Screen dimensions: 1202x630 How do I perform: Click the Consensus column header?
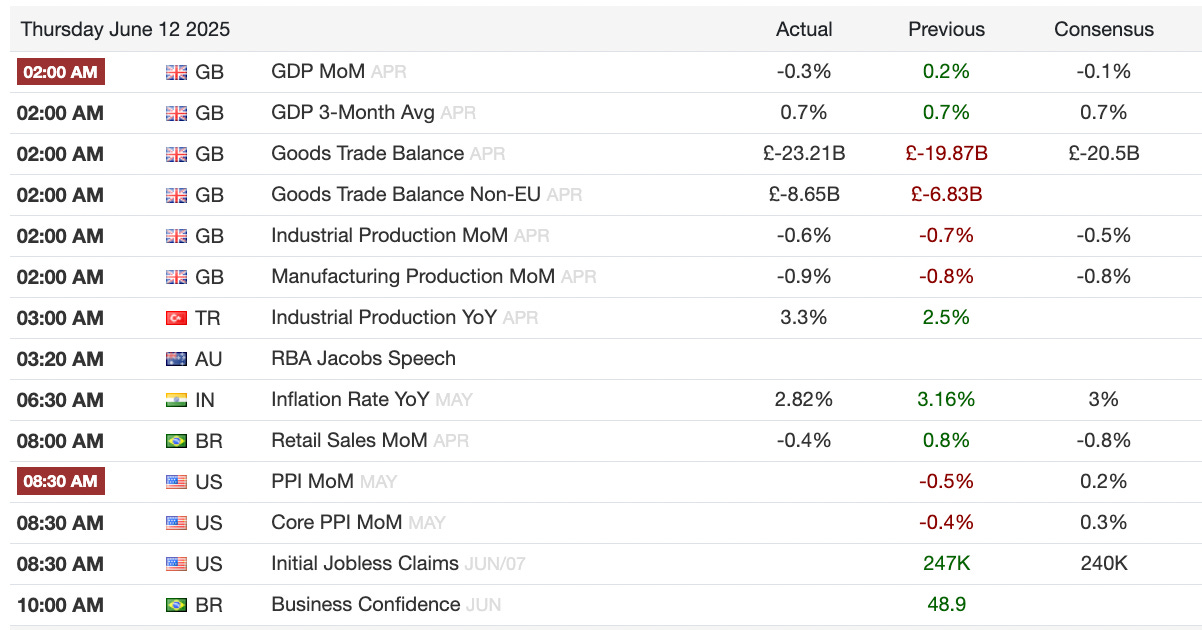tap(1104, 30)
